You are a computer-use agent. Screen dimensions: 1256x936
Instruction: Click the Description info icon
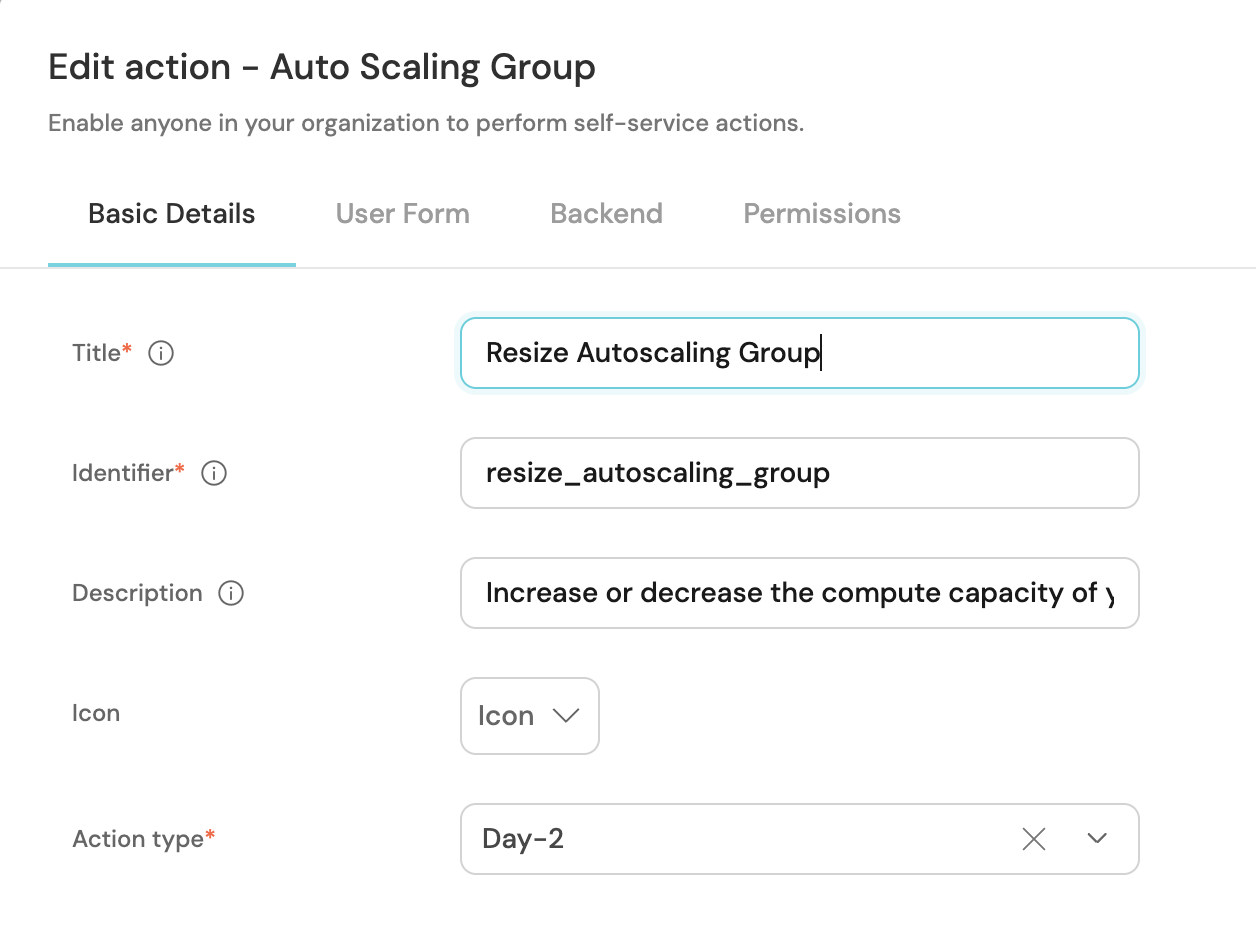(231, 593)
